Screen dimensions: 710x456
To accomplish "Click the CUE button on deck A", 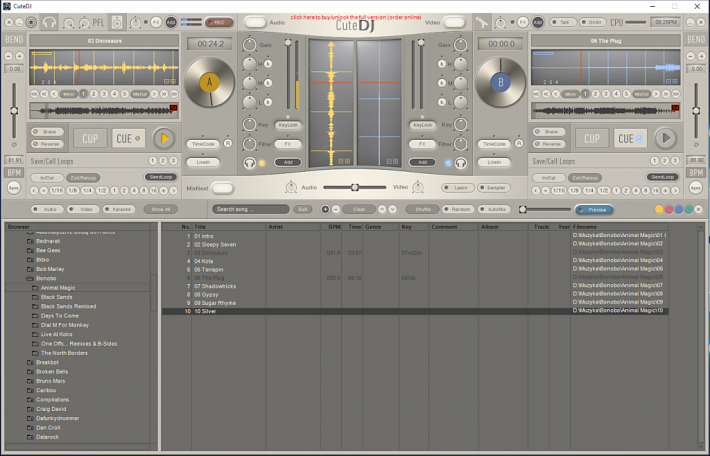I will 129,138.
